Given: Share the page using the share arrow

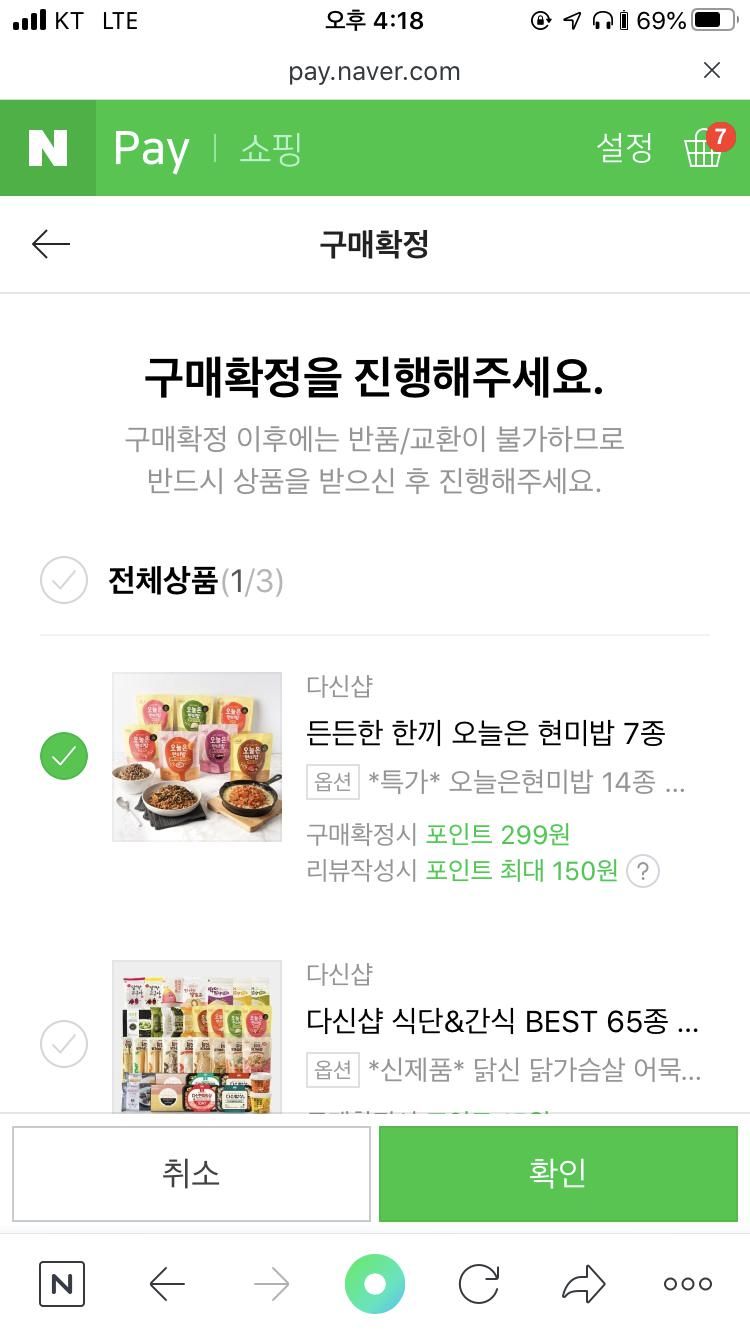Looking at the screenshot, I should point(584,1284).
